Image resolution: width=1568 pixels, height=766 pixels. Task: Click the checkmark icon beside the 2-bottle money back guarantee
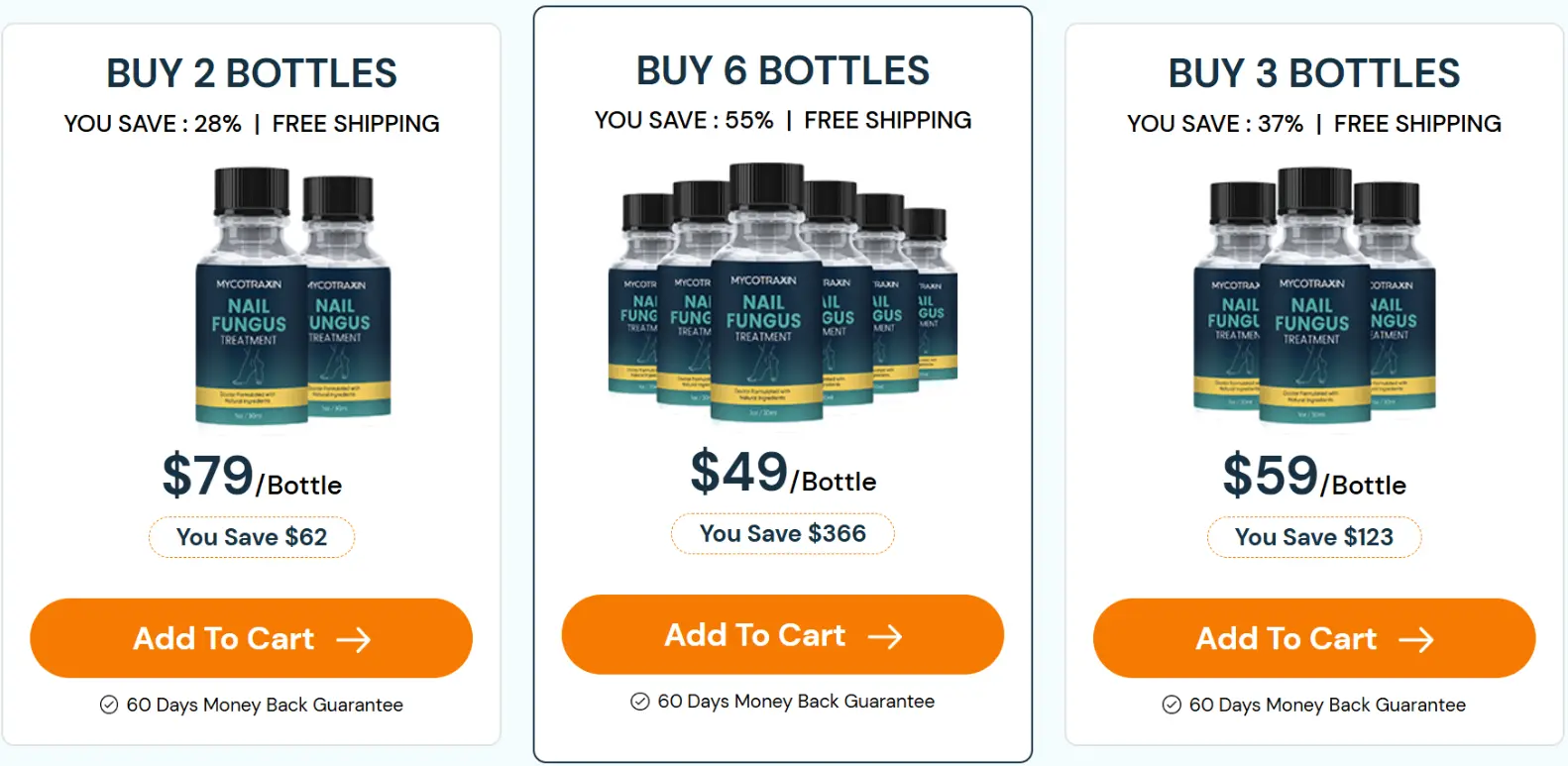tap(107, 705)
